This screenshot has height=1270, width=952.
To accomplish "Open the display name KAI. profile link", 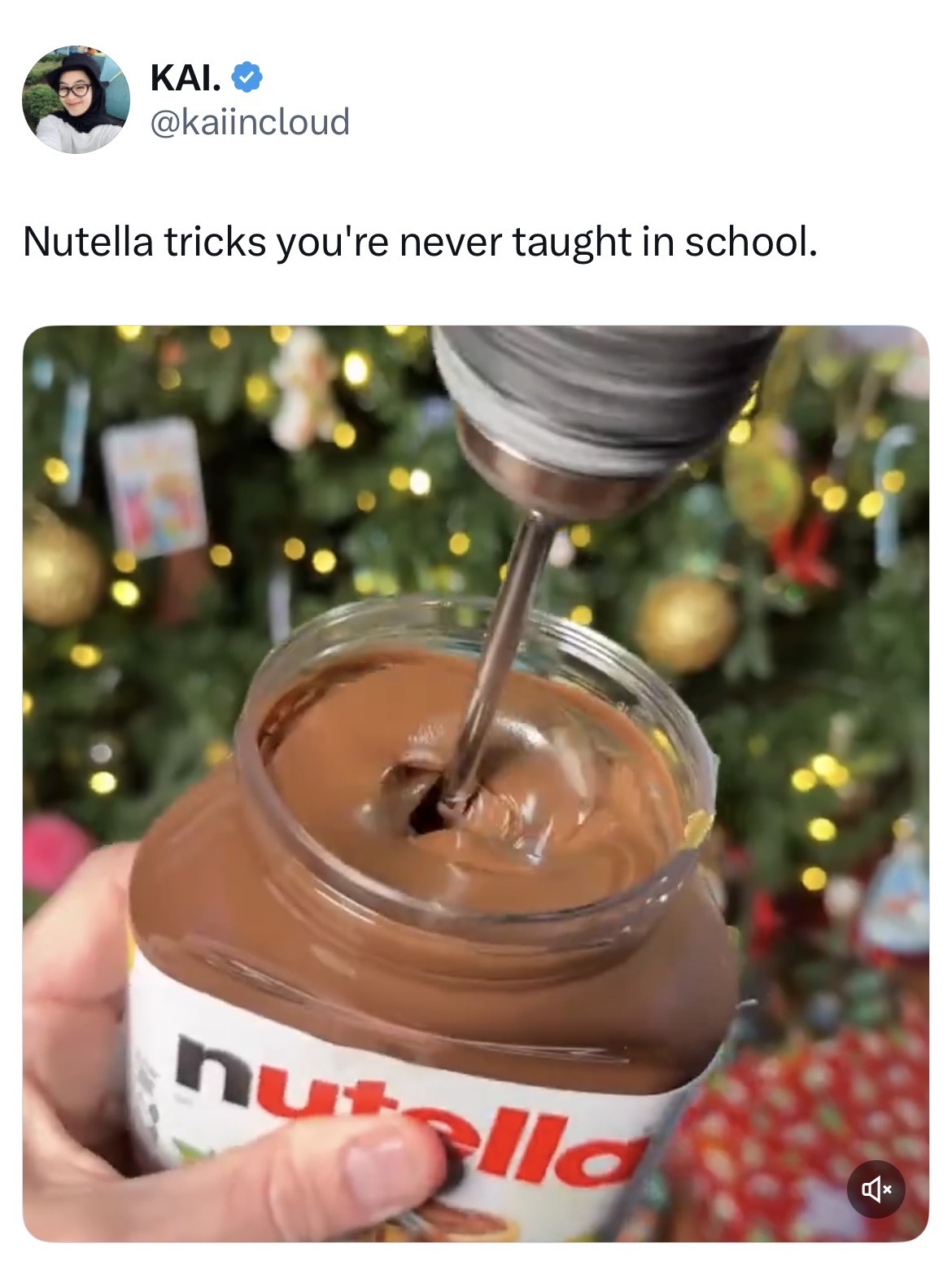I will [x=185, y=78].
